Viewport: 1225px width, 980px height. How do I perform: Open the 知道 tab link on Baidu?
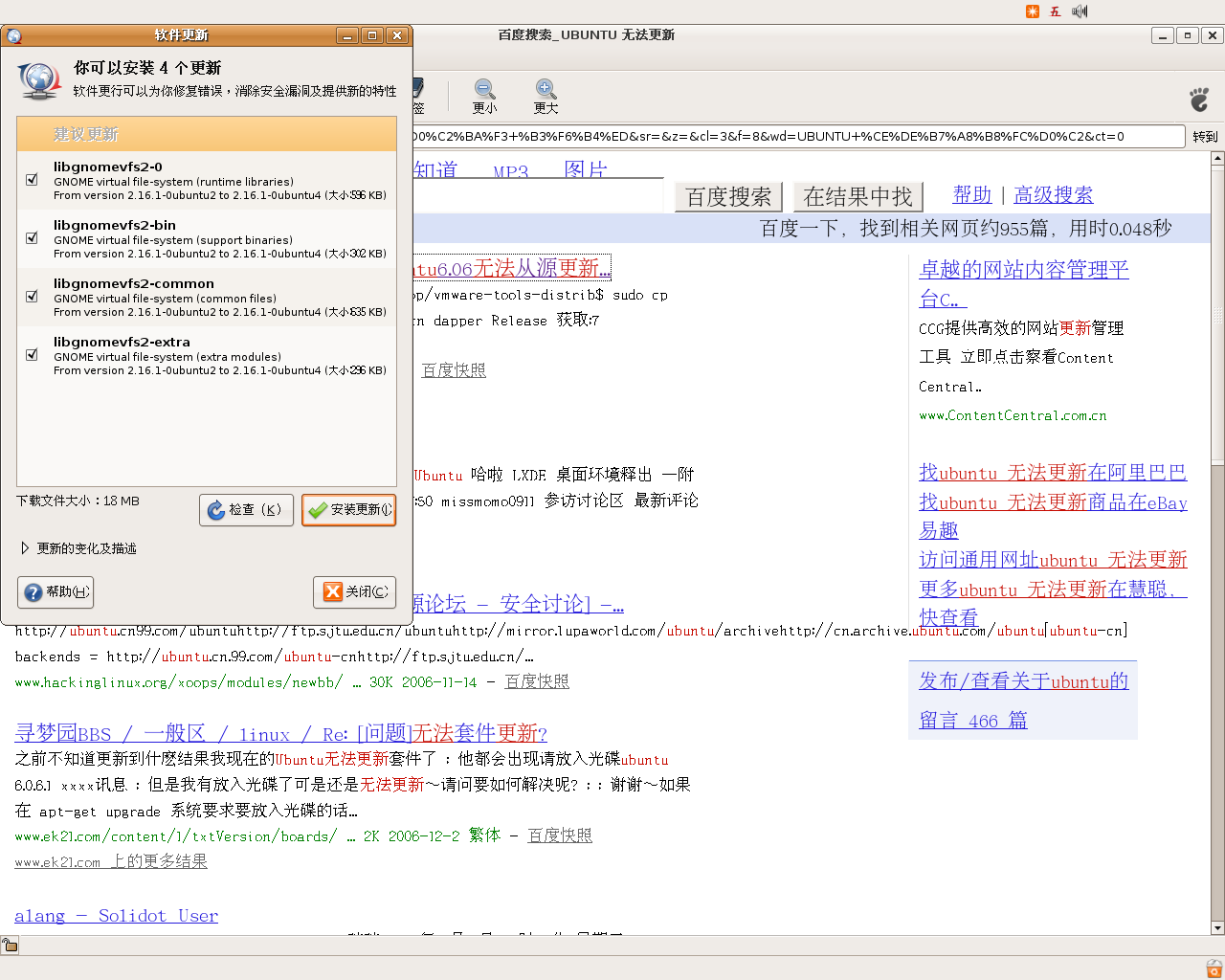click(x=435, y=170)
